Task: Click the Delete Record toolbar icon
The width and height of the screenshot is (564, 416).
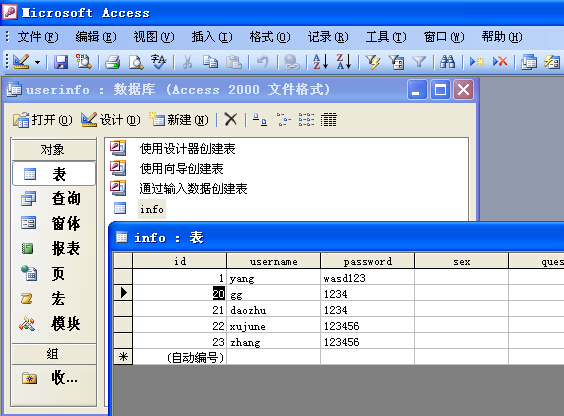Action: [500, 62]
